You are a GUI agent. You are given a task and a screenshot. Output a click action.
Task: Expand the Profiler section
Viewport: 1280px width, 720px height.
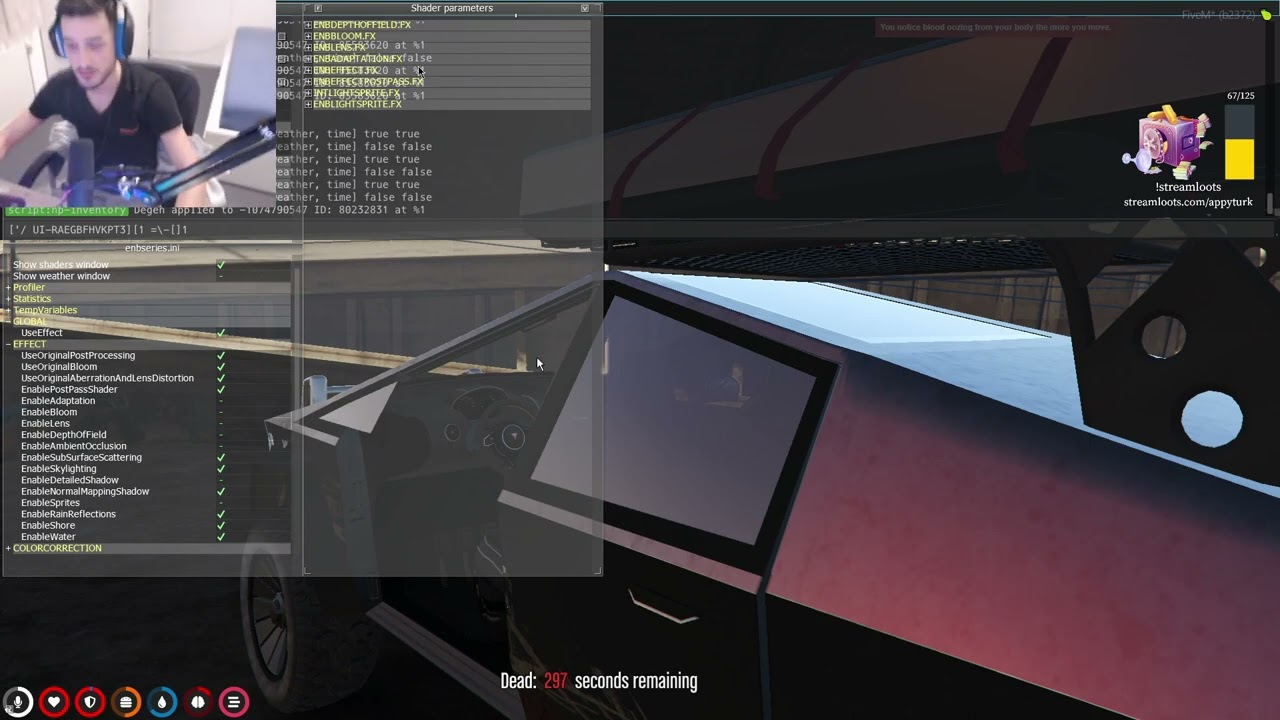(x=9, y=287)
